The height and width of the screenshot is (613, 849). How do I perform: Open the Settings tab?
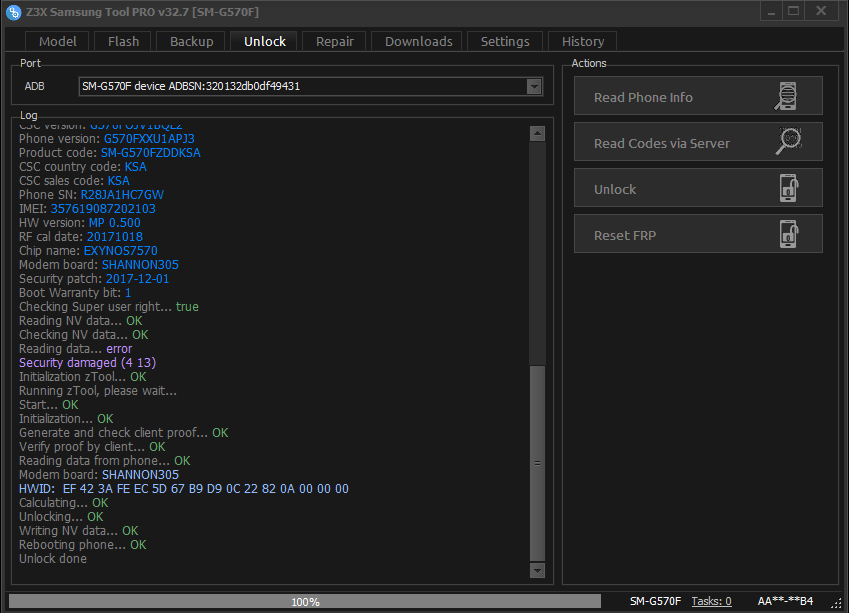click(x=505, y=42)
